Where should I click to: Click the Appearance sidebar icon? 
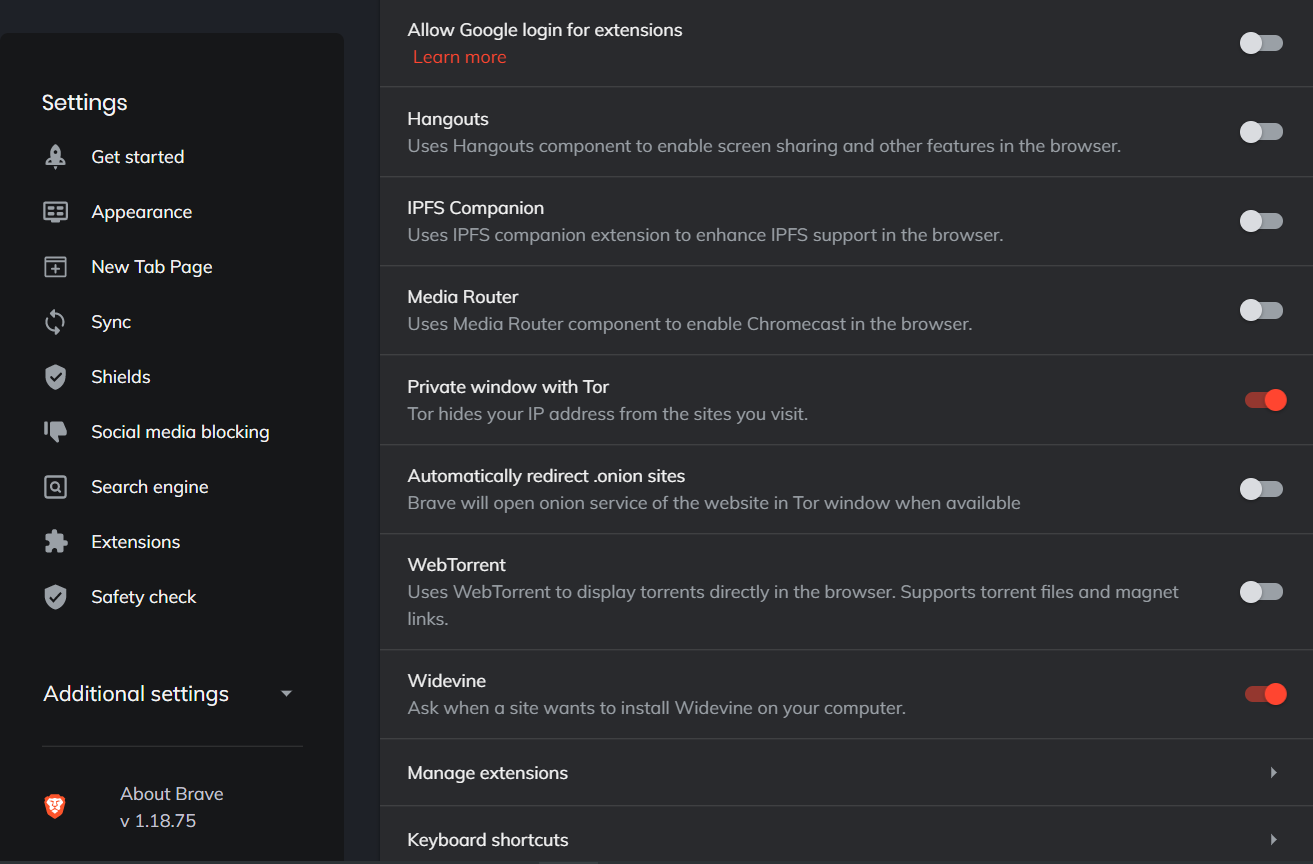click(56, 212)
